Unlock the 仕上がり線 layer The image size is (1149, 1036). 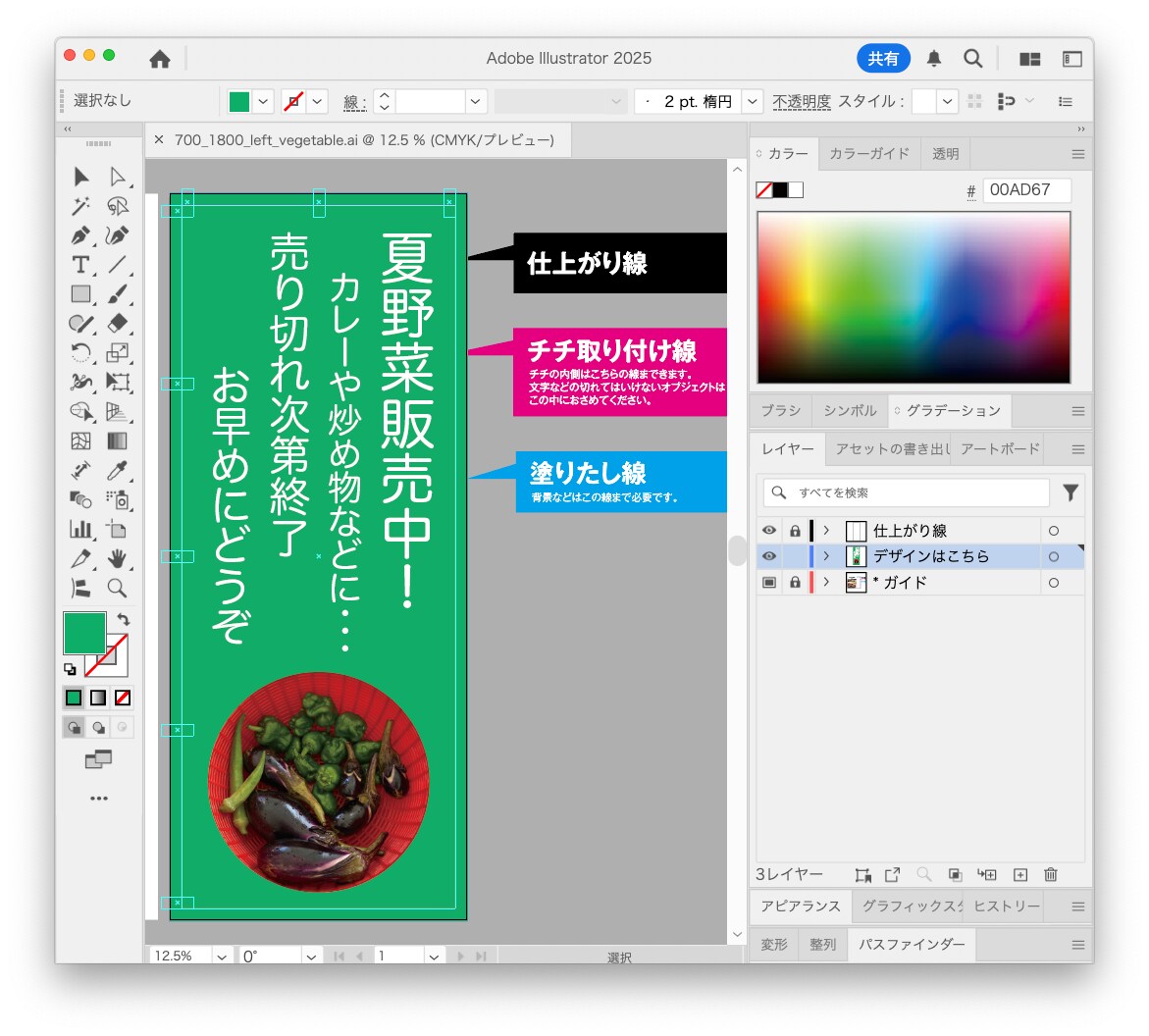795,530
